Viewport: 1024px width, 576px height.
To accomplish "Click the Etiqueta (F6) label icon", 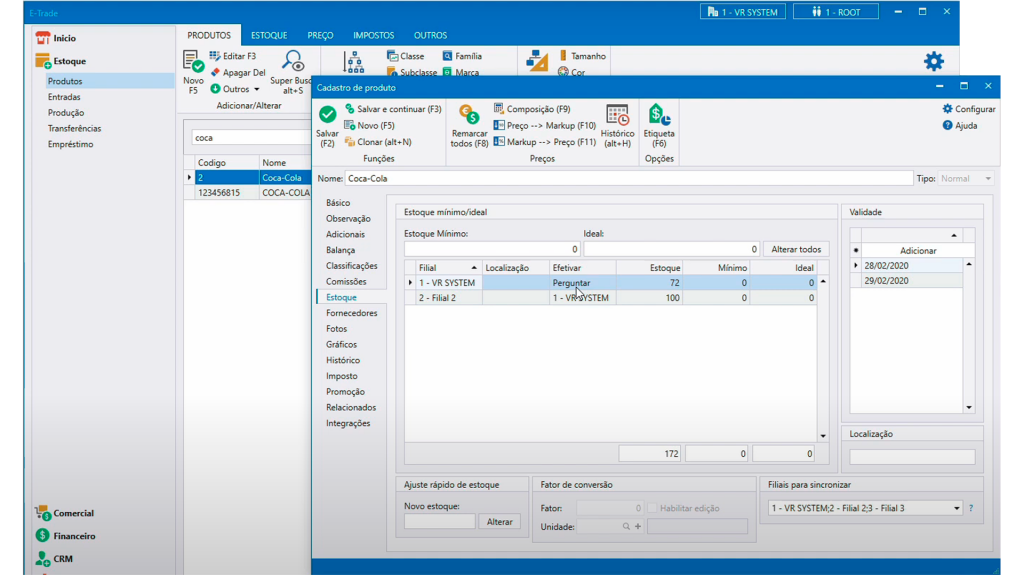I will point(658,115).
